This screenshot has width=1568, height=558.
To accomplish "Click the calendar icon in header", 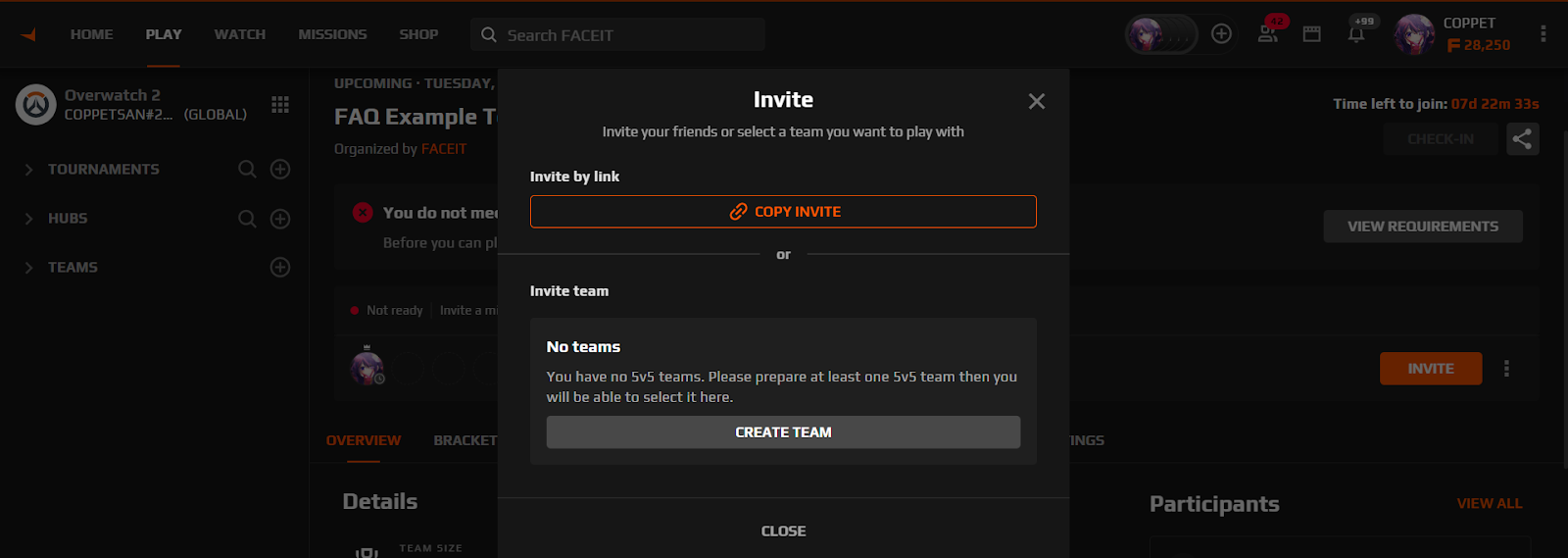I will tap(1312, 34).
